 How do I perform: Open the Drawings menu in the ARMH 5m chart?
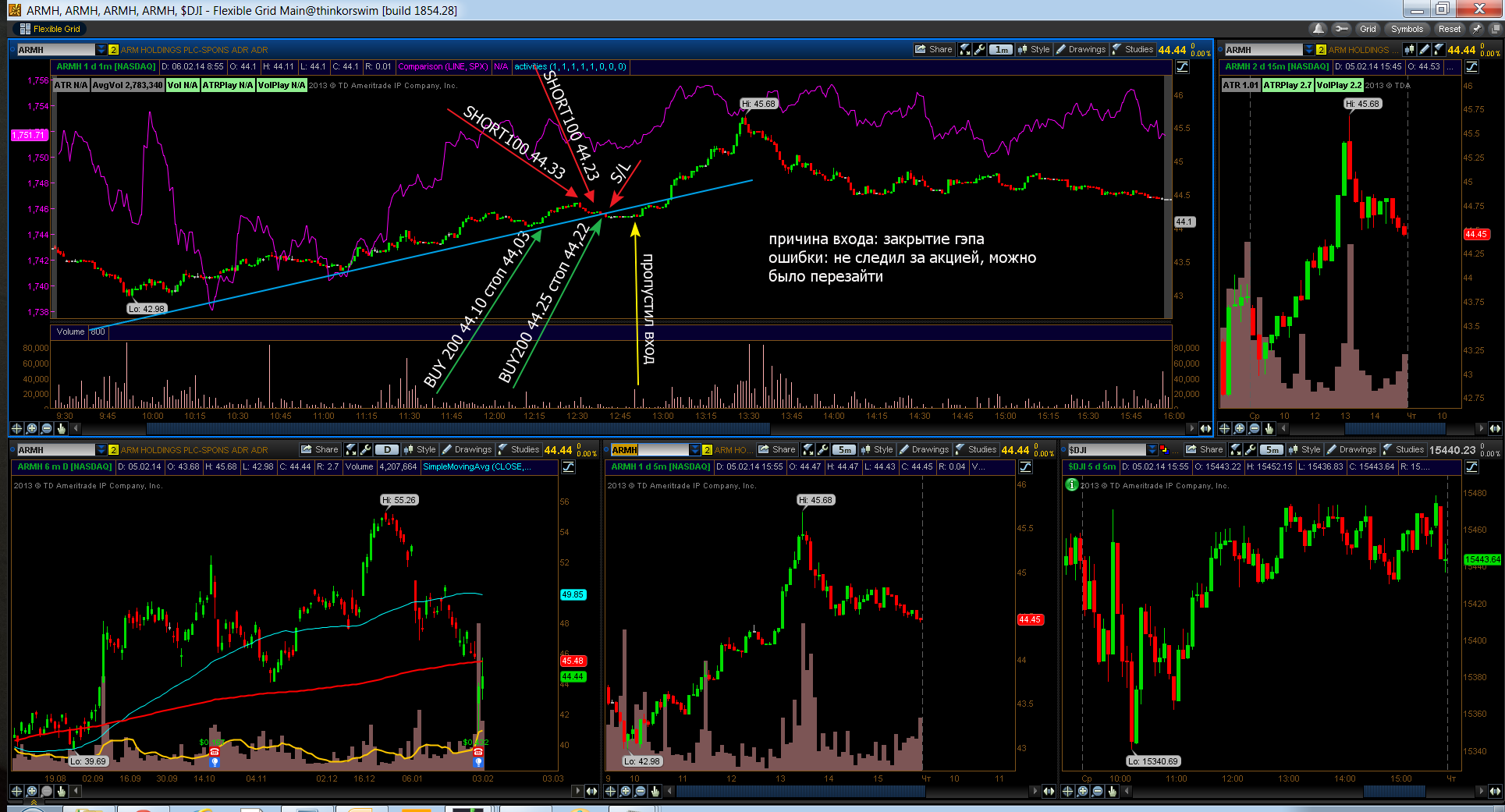pyautogui.click(x=924, y=449)
